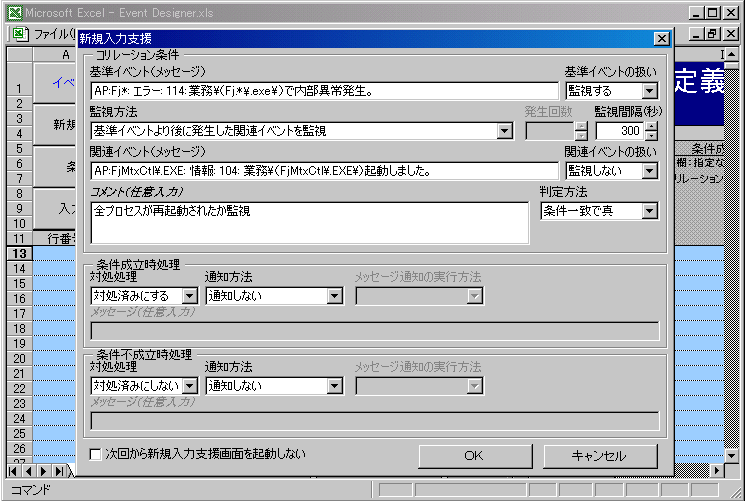Open 通知方法 dropdown under 条件不成立時処理
The width and height of the screenshot is (745, 501).
click(x=334, y=385)
